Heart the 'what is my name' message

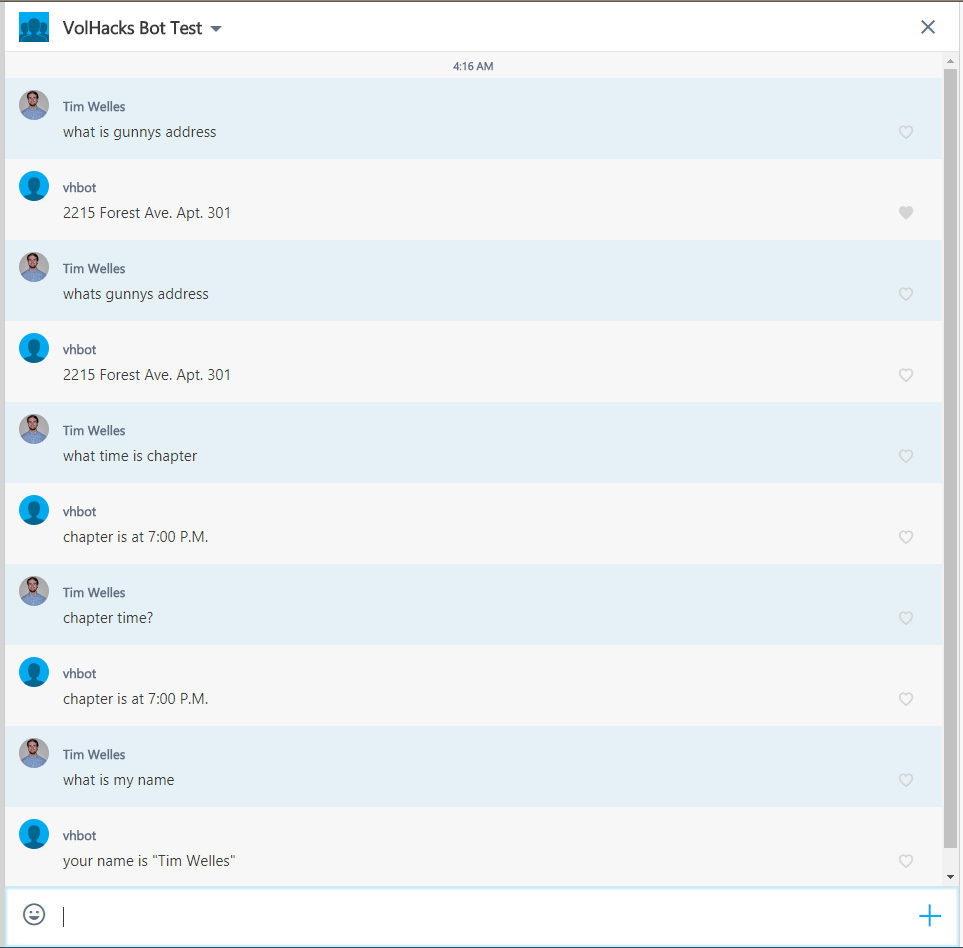point(906,780)
